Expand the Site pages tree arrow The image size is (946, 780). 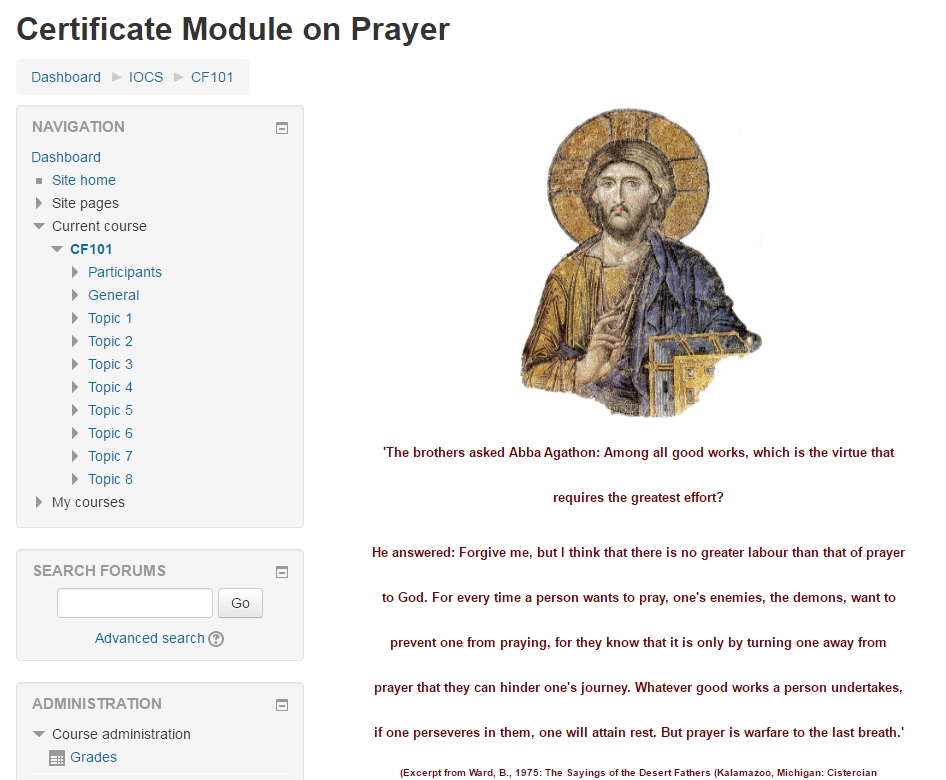pyautogui.click(x=39, y=203)
